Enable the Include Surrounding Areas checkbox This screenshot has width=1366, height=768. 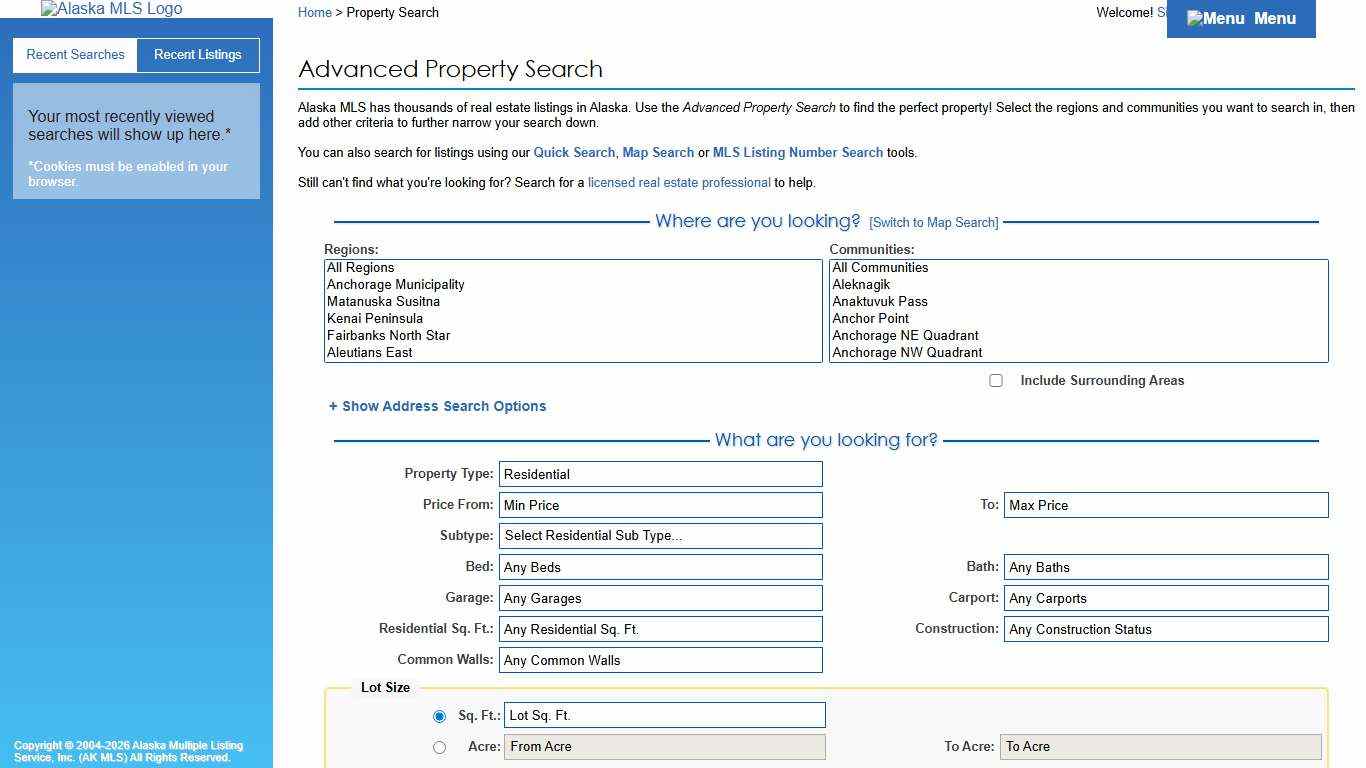(x=996, y=380)
